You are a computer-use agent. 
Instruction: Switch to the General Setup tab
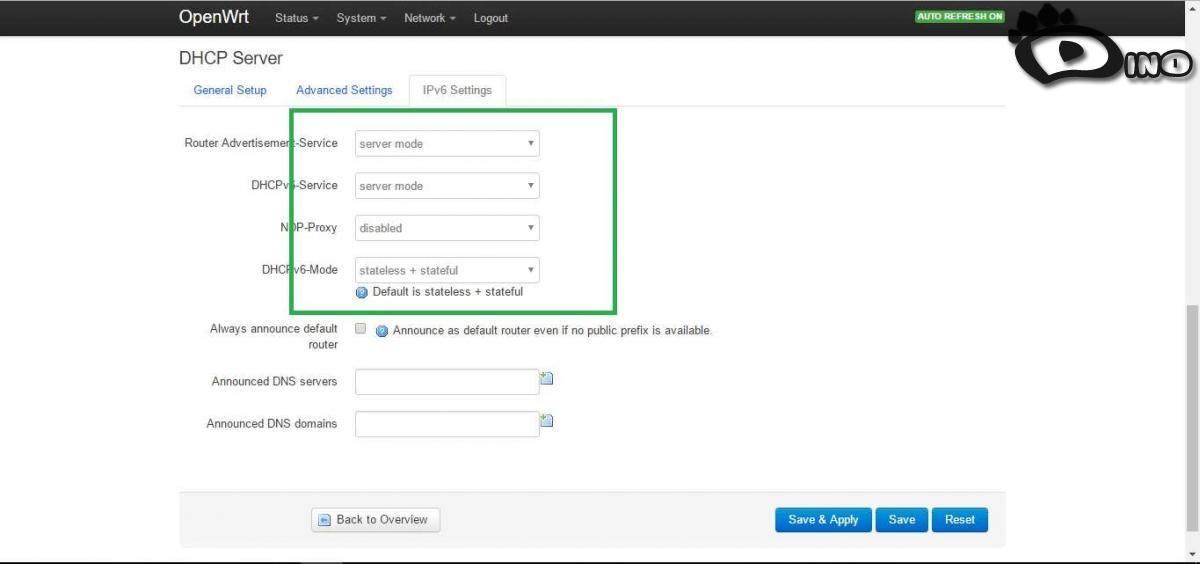[x=230, y=90]
